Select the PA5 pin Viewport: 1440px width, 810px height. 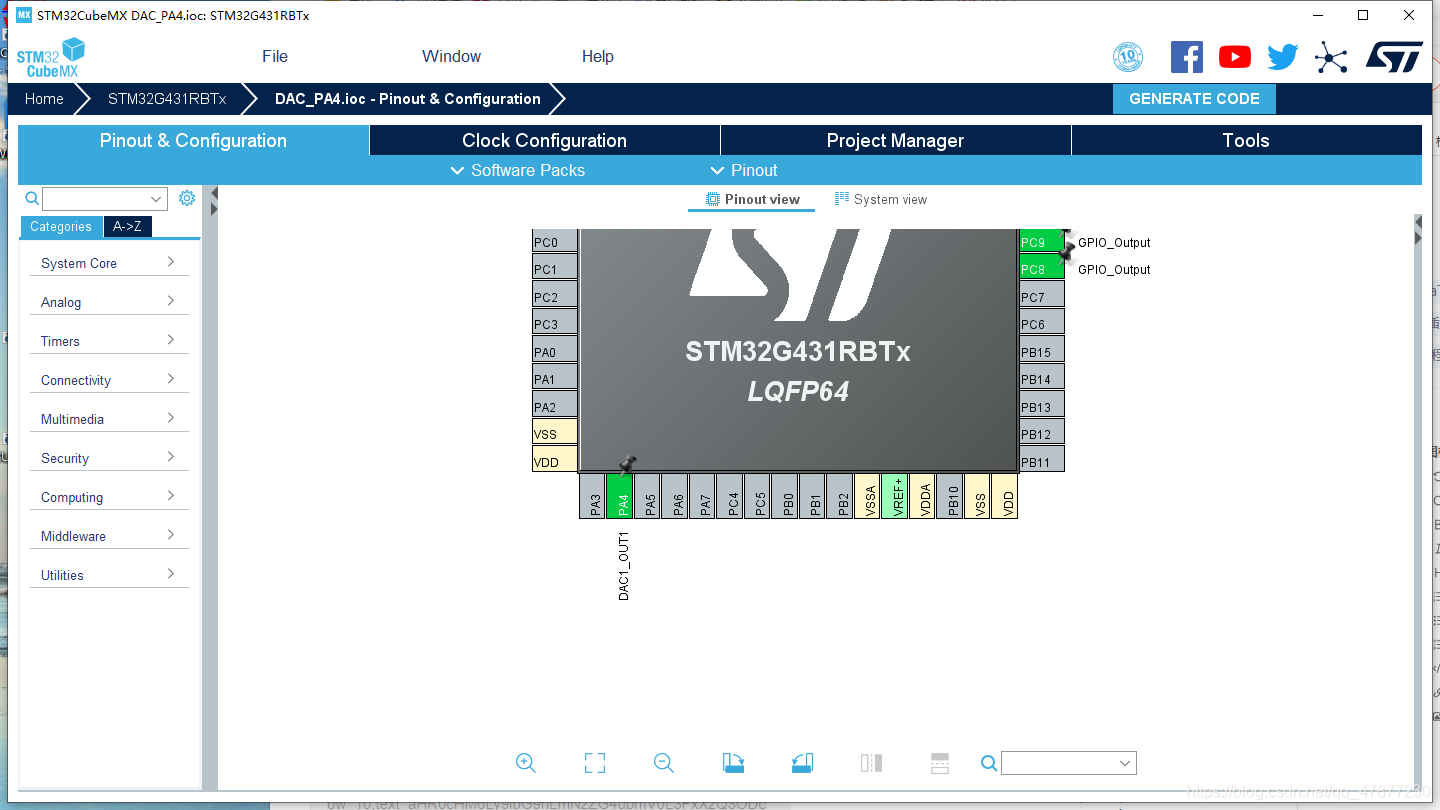(648, 496)
